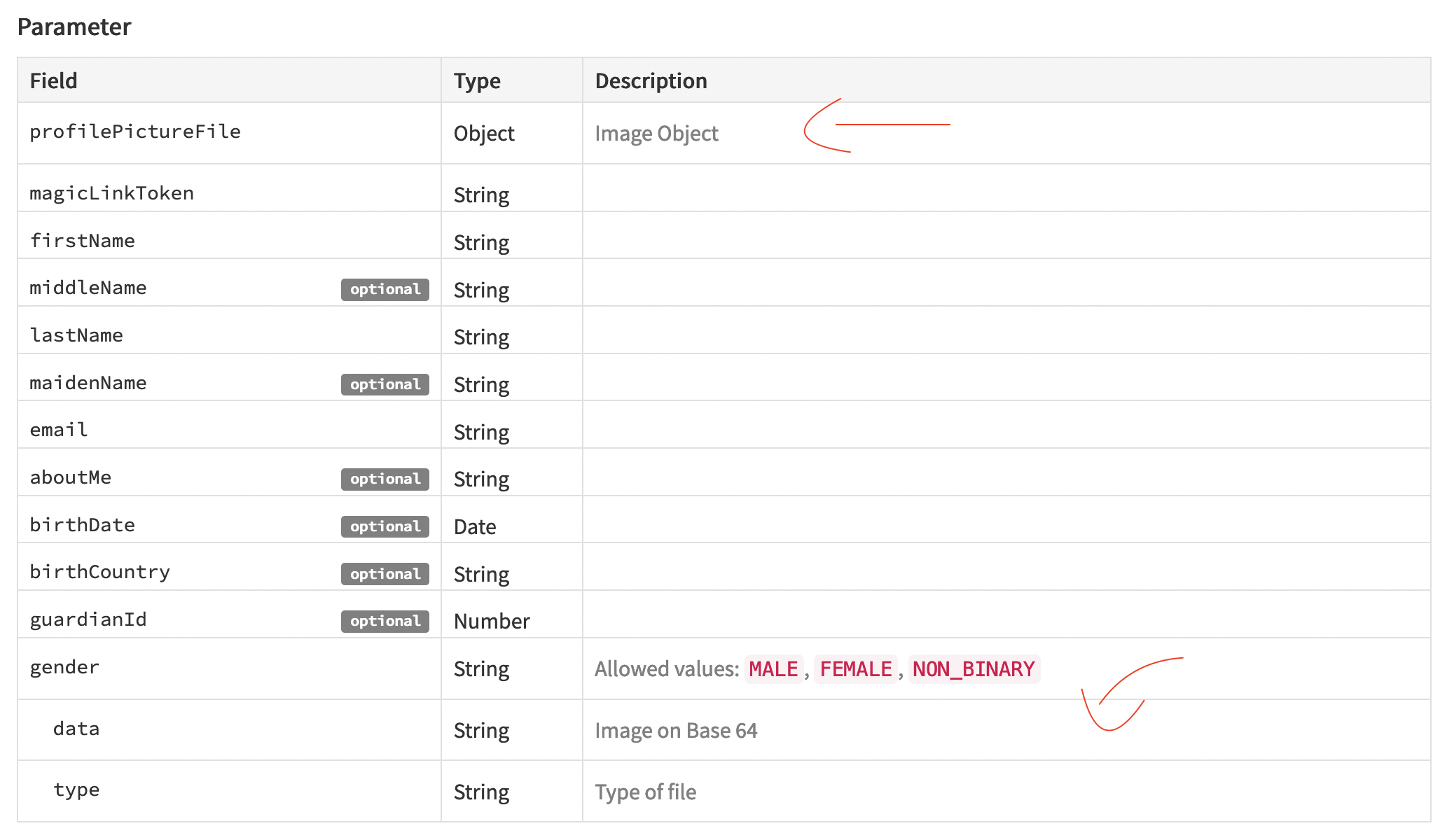This screenshot has height=840, width=1440.
Task: Click the birthDate field name
Action: click(x=83, y=525)
